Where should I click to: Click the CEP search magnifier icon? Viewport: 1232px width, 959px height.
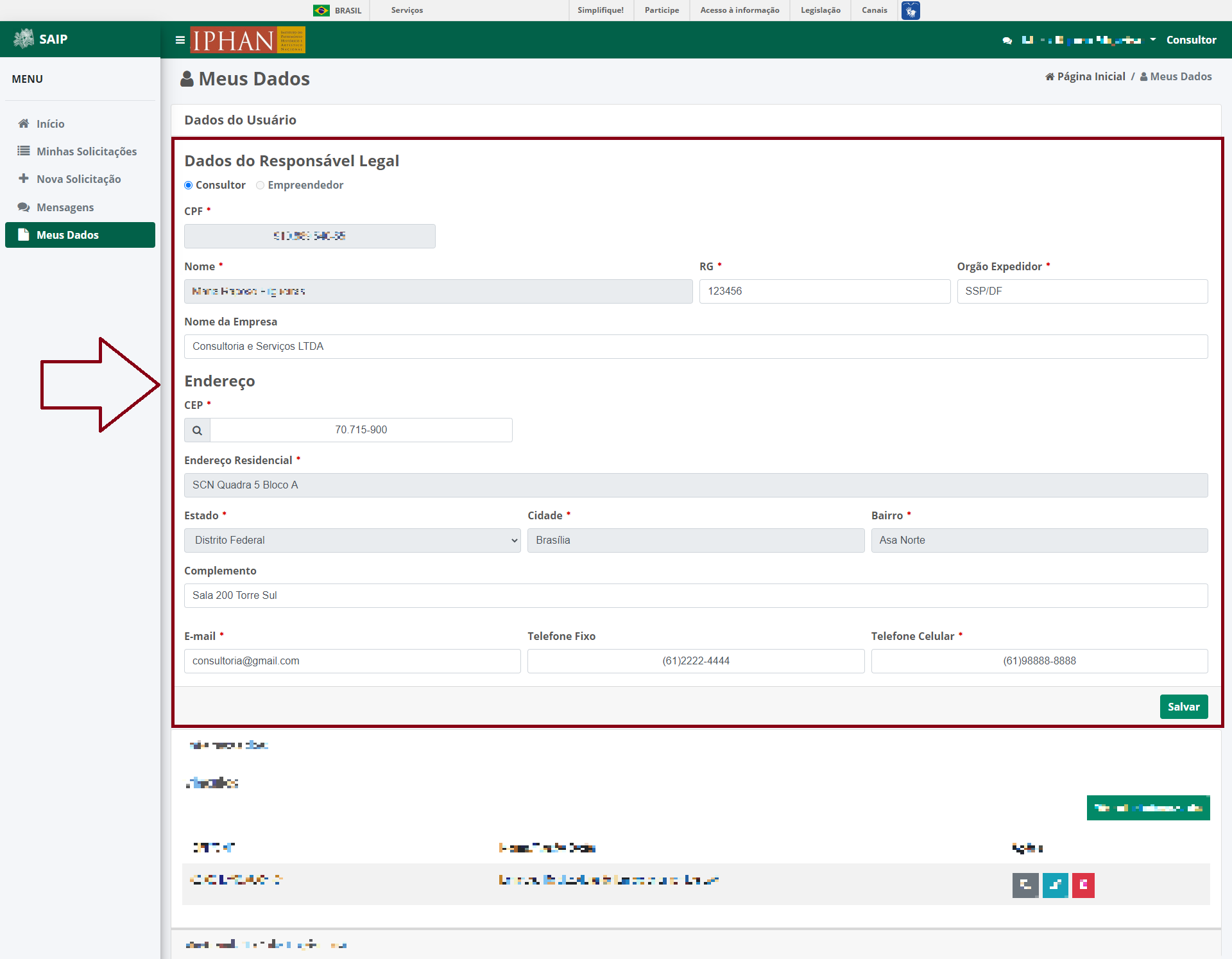(x=197, y=430)
